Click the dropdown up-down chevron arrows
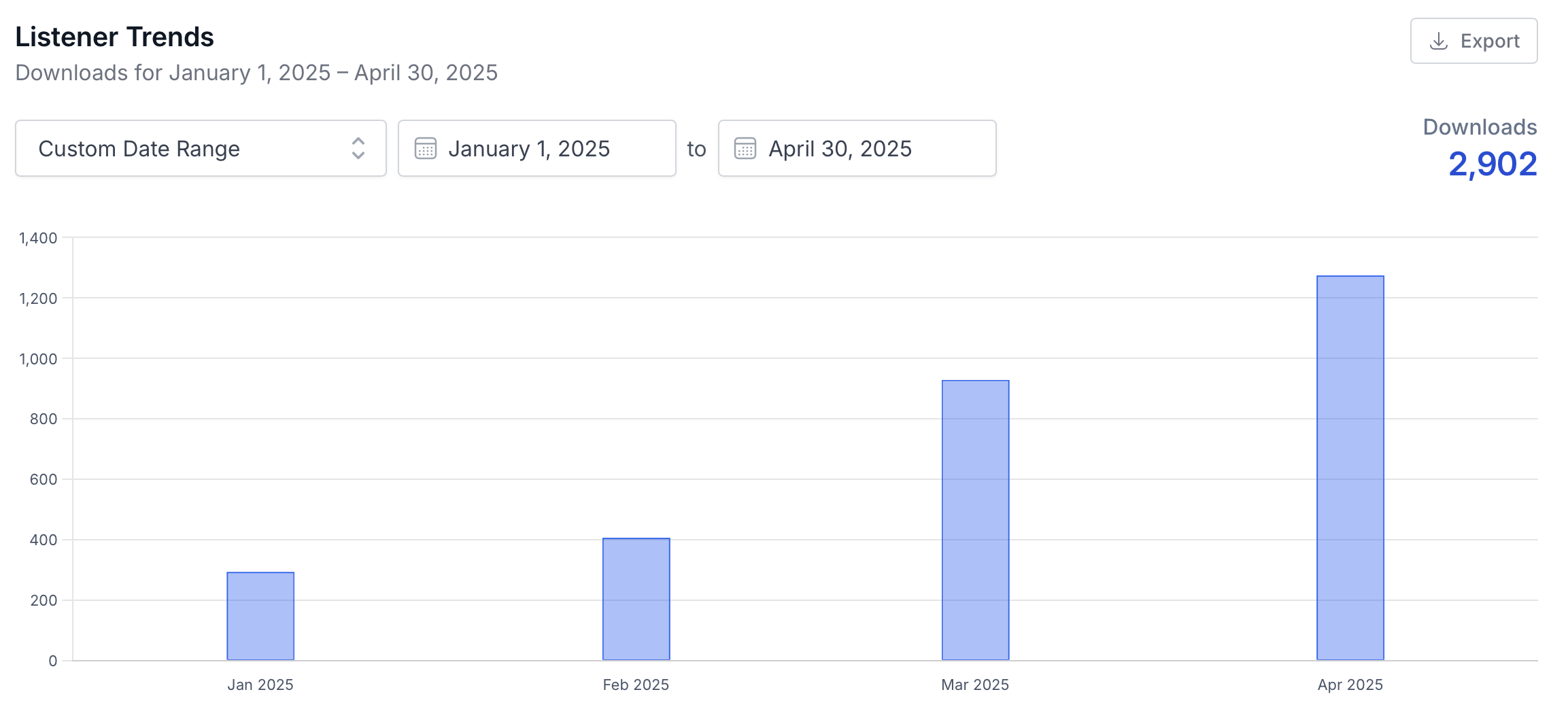Image resolution: width=1568 pixels, height=726 pixels. click(x=358, y=149)
